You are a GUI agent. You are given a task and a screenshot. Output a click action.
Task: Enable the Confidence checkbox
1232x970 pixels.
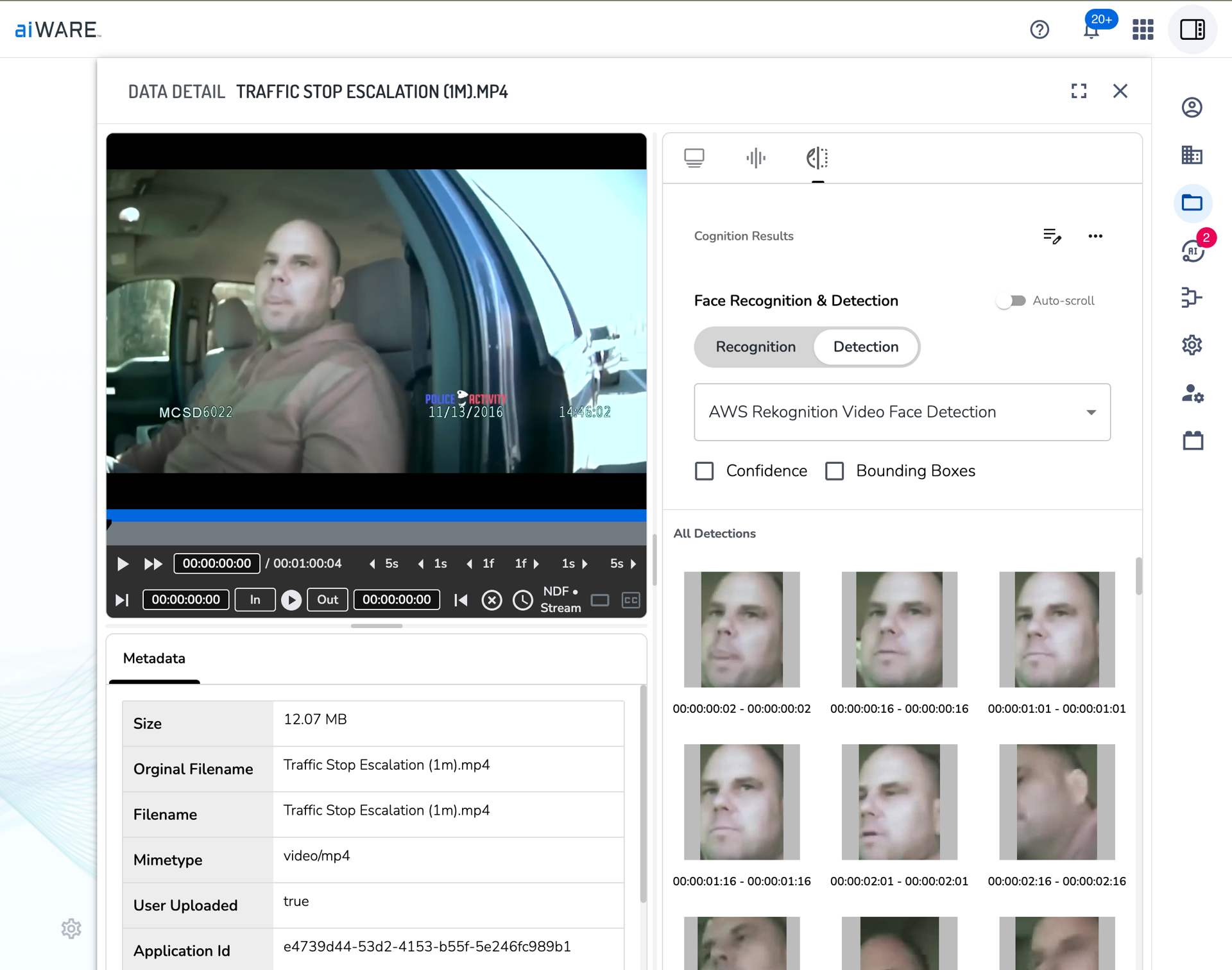(705, 471)
